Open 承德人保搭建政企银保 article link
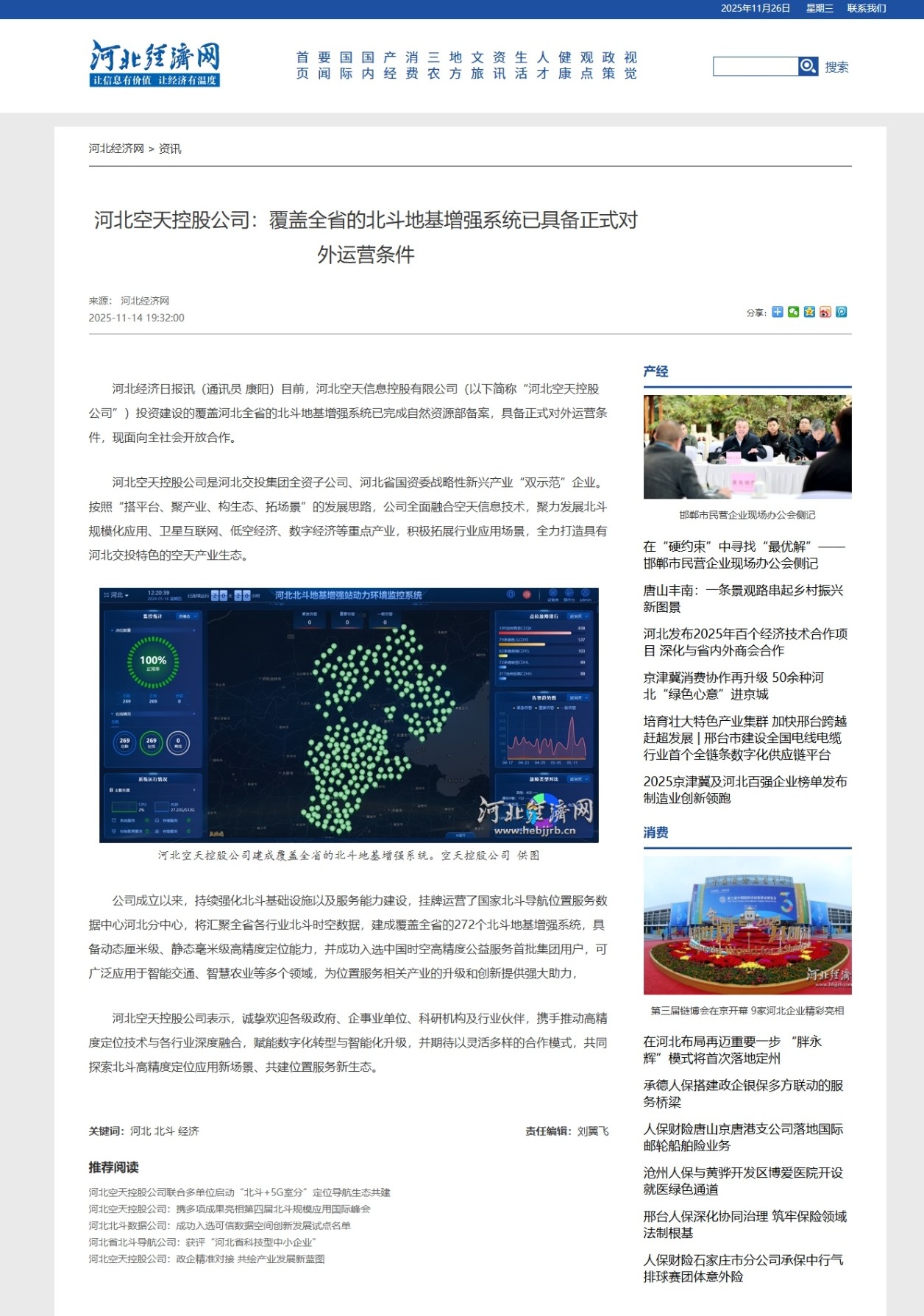 coord(743,1093)
